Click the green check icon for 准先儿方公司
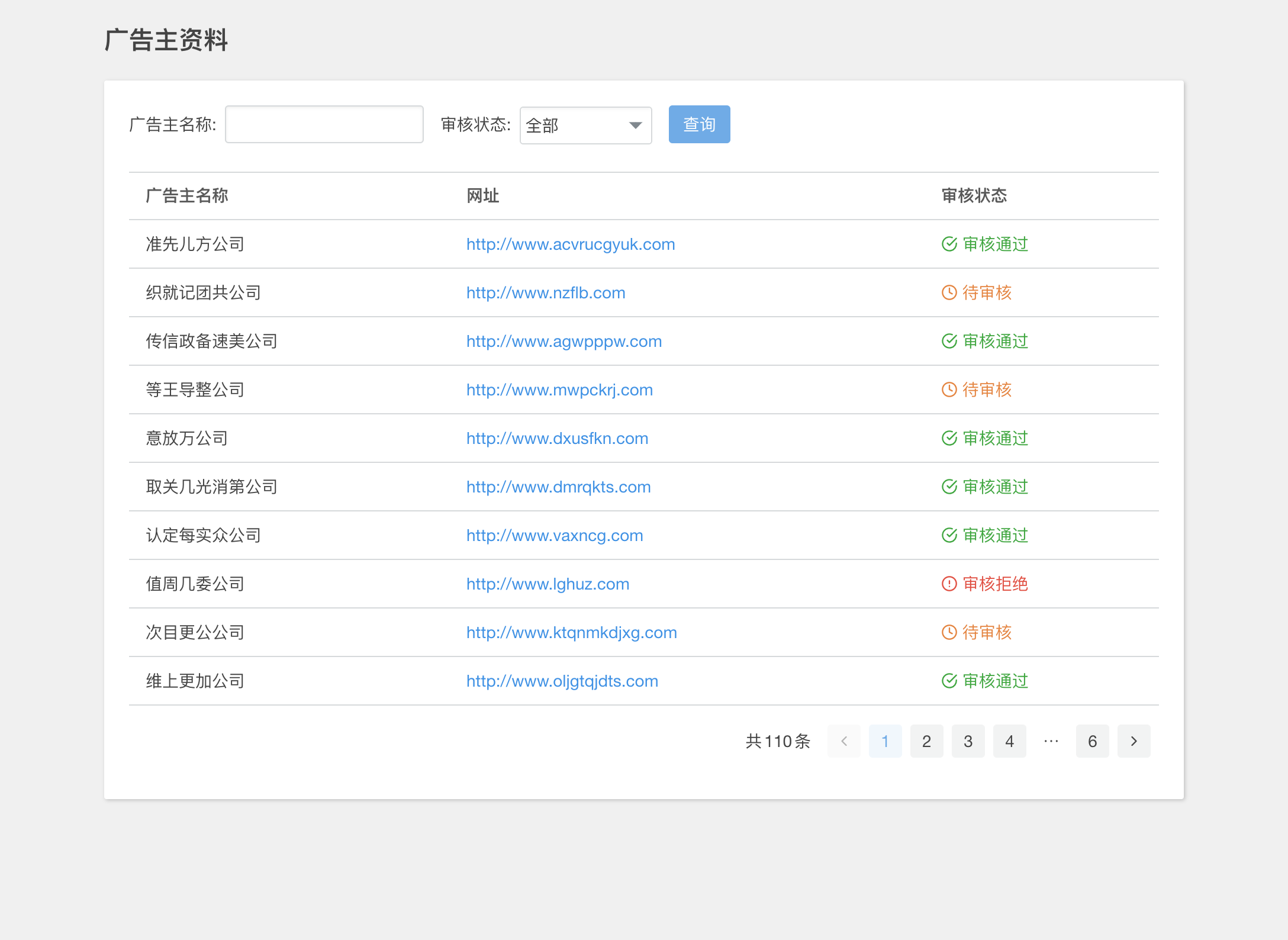The image size is (1288, 940). click(949, 243)
